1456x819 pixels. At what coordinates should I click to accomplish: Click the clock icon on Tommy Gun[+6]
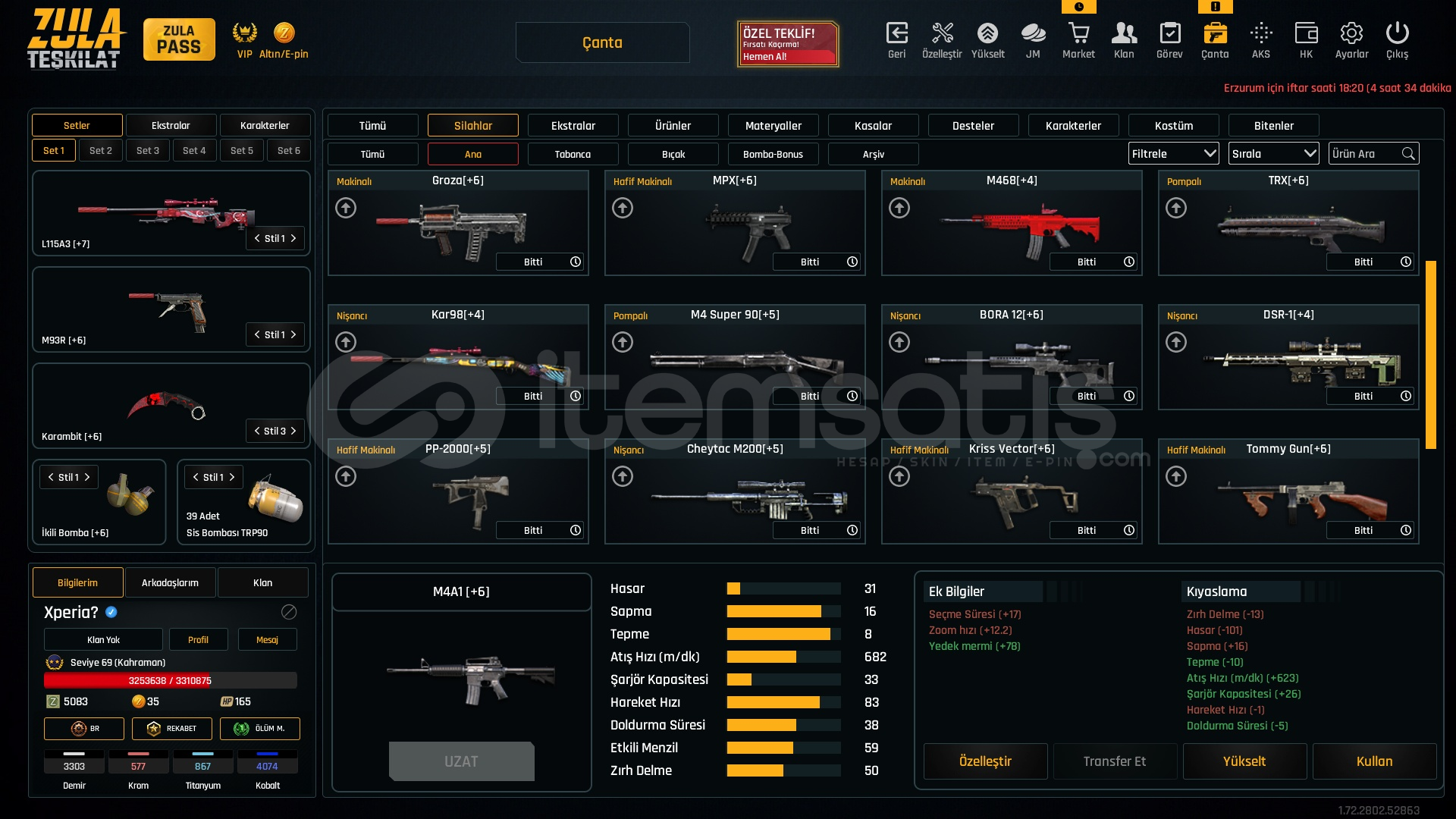click(1406, 530)
